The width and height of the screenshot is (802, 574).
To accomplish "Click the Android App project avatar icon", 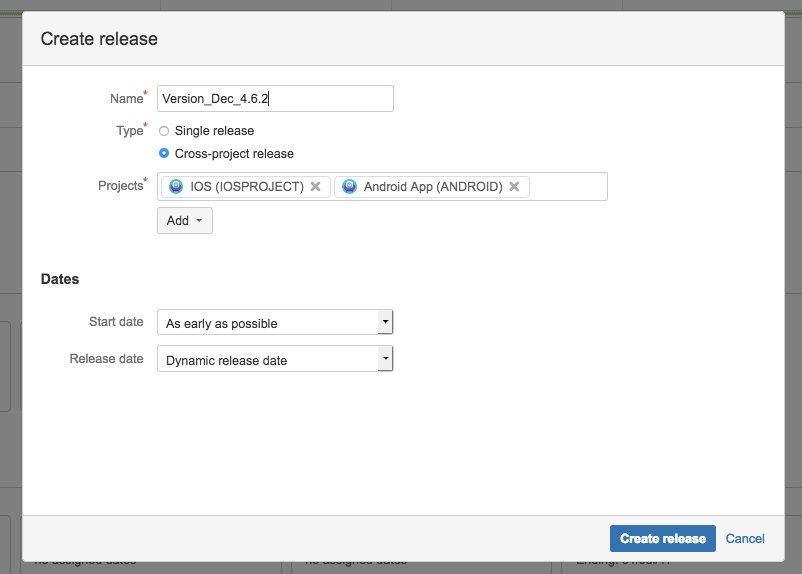I will tap(349, 186).
